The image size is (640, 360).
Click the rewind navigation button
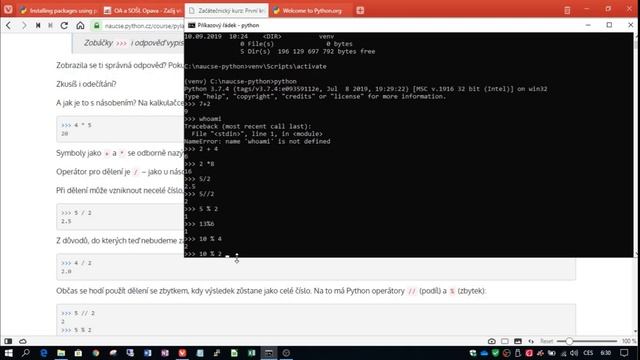coord(38,26)
